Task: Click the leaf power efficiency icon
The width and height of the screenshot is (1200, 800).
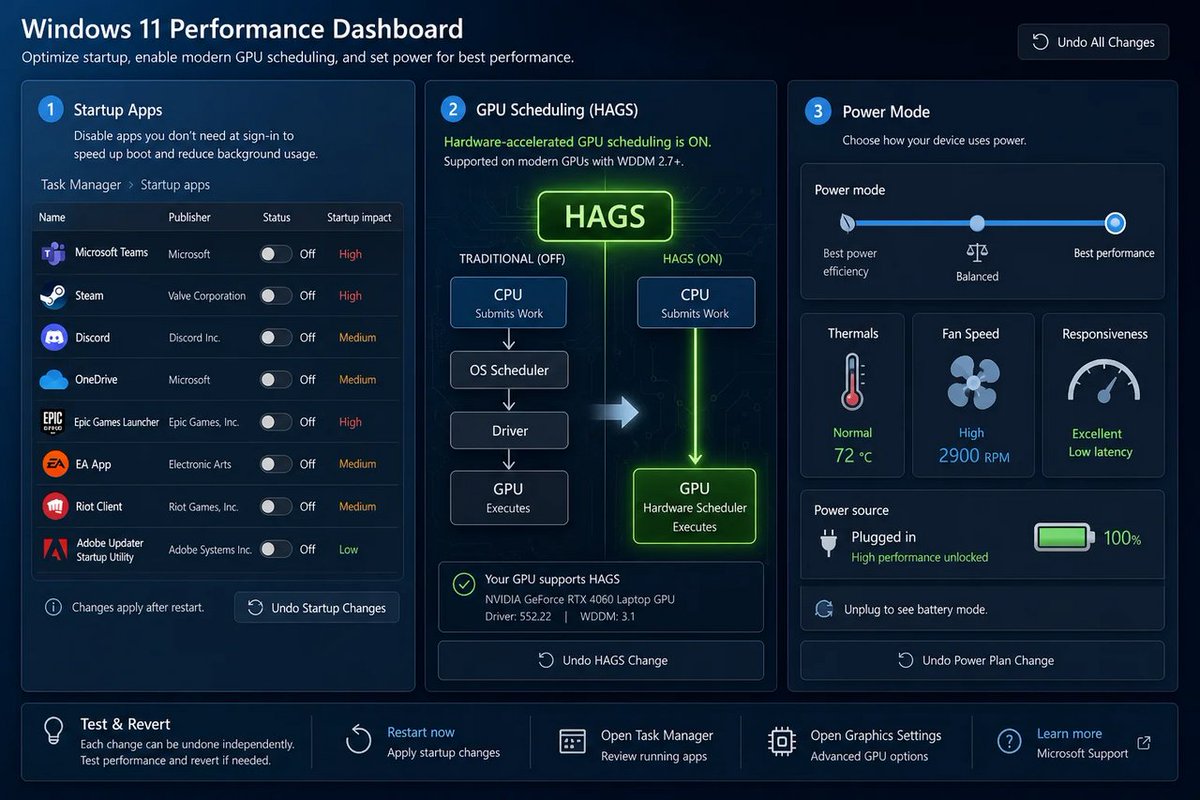Action: [x=847, y=223]
